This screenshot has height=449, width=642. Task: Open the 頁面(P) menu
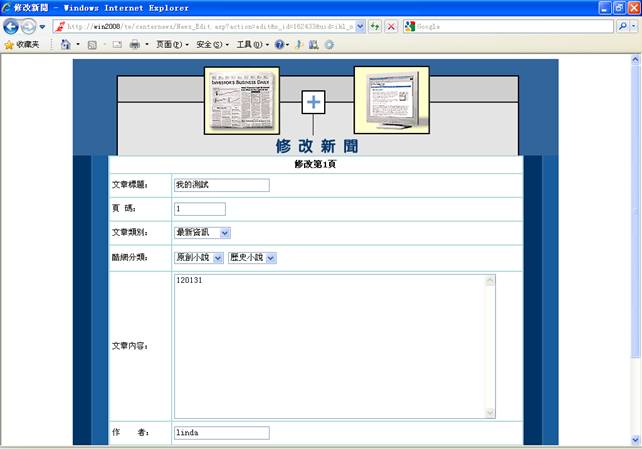(171, 45)
